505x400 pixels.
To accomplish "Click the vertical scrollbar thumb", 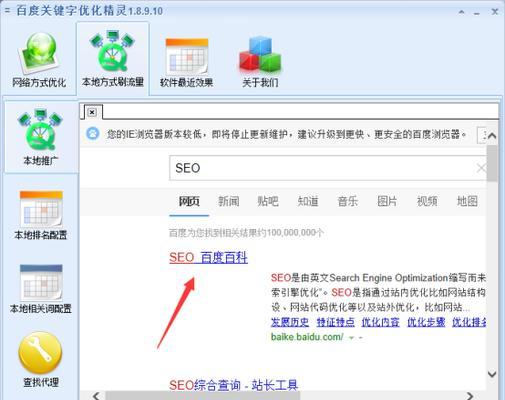I will coord(492,163).
